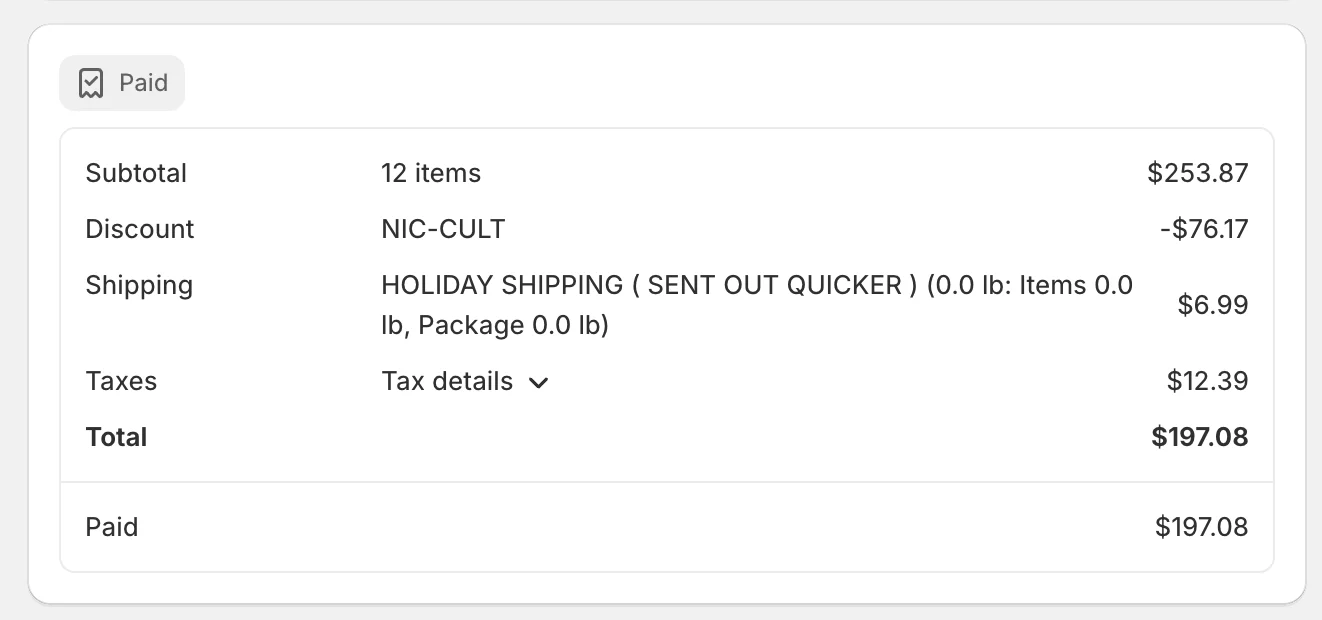Screen dimensions: 1322x620
Task: Expand the Tax details chevron arrow
Action: tap(539, 382)
